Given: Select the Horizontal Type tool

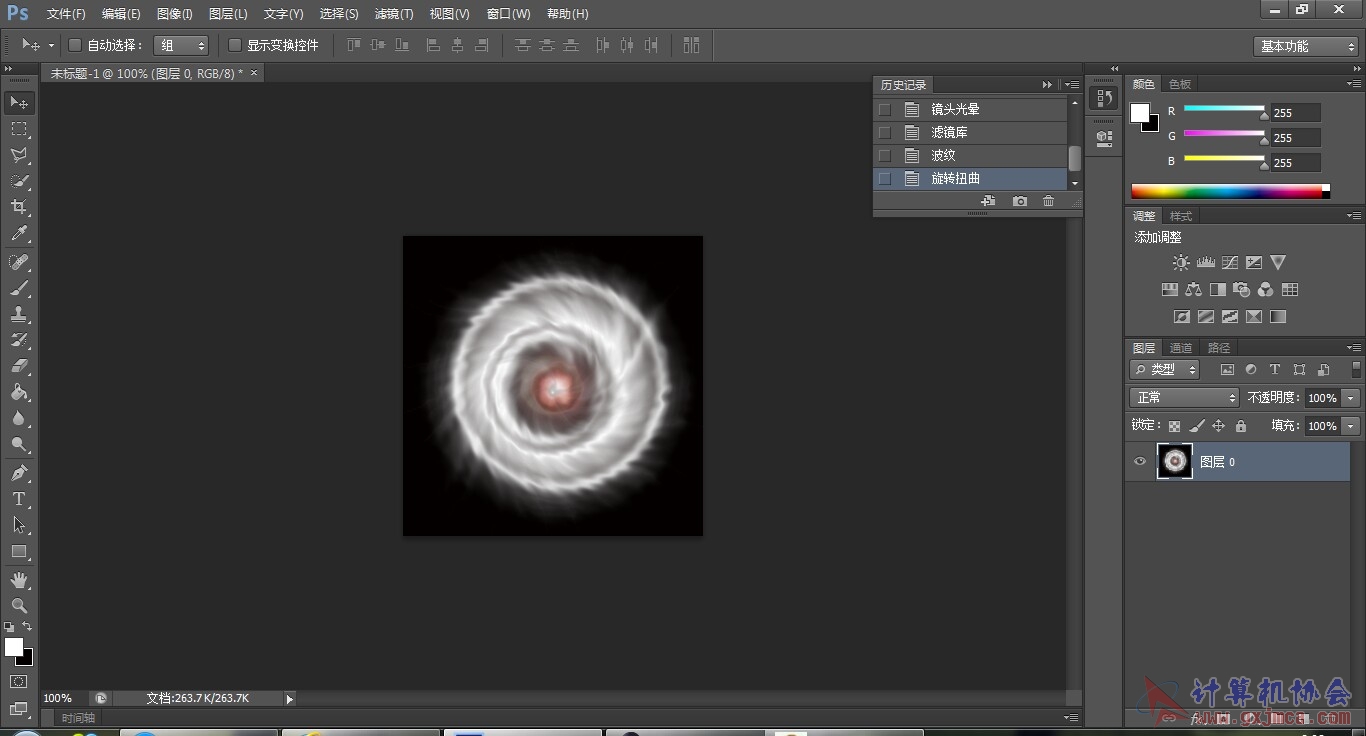Looking at the screenshot, I should [x=19, y=498].
